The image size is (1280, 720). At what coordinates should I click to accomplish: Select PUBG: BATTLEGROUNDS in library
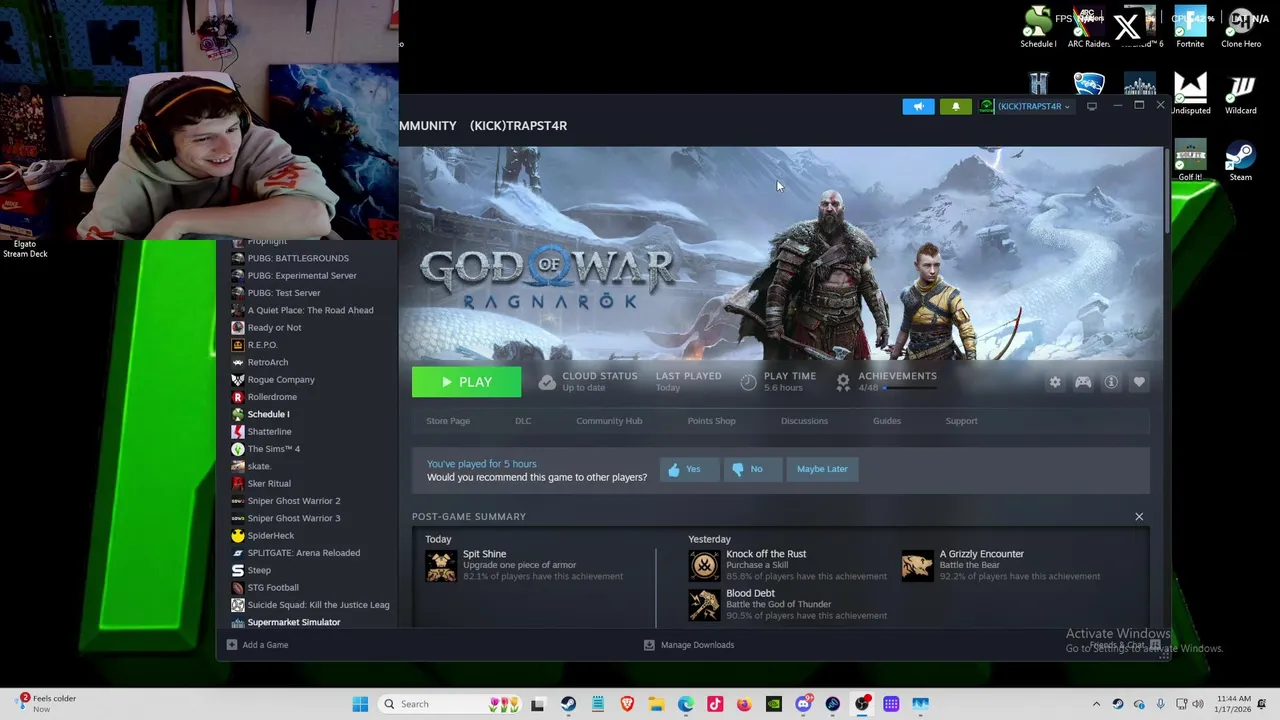point(298,258)
